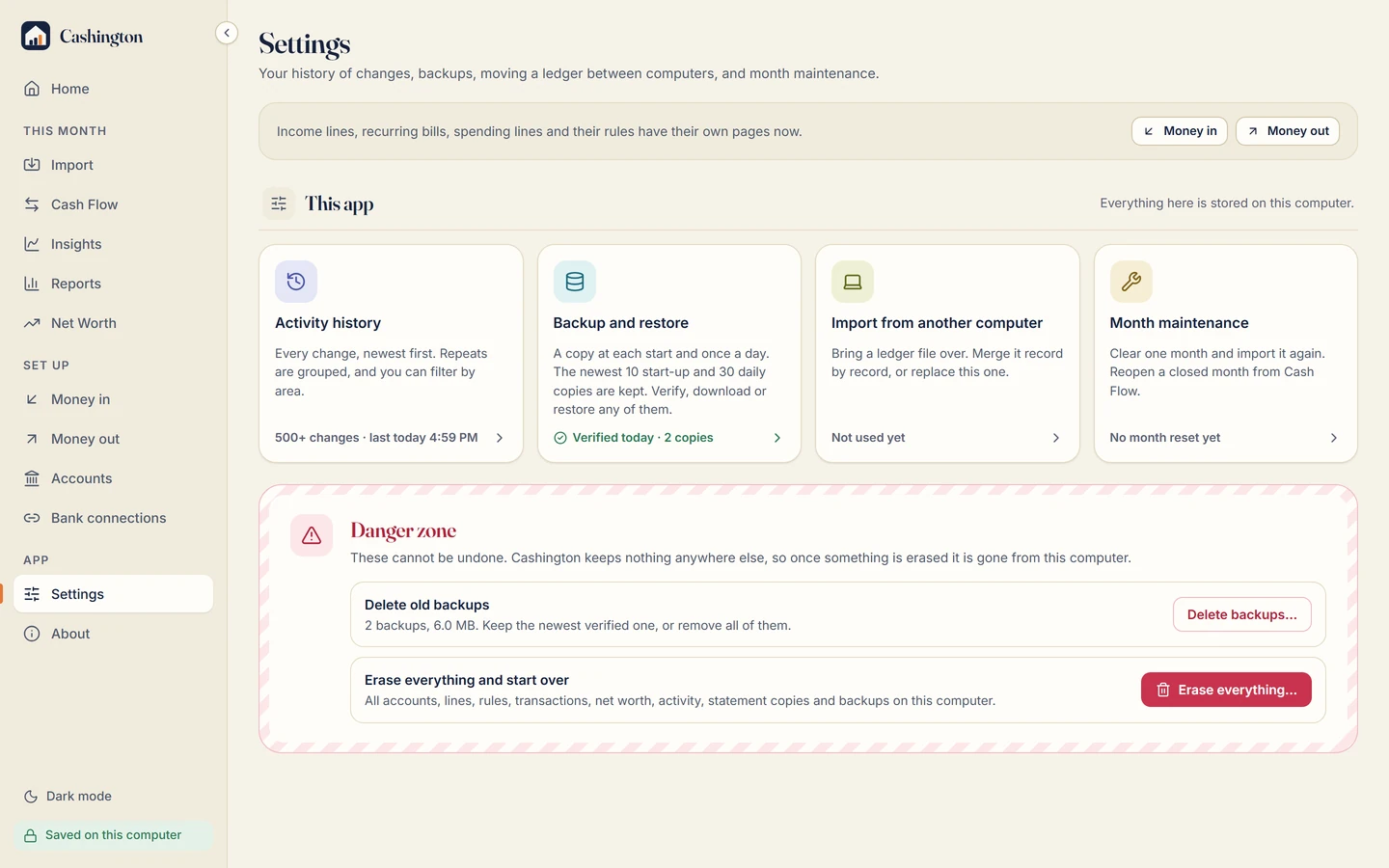Click the This app section sliders icon
The height and width of the screenshot is (868, 1389).
click(x=279, y=203)
